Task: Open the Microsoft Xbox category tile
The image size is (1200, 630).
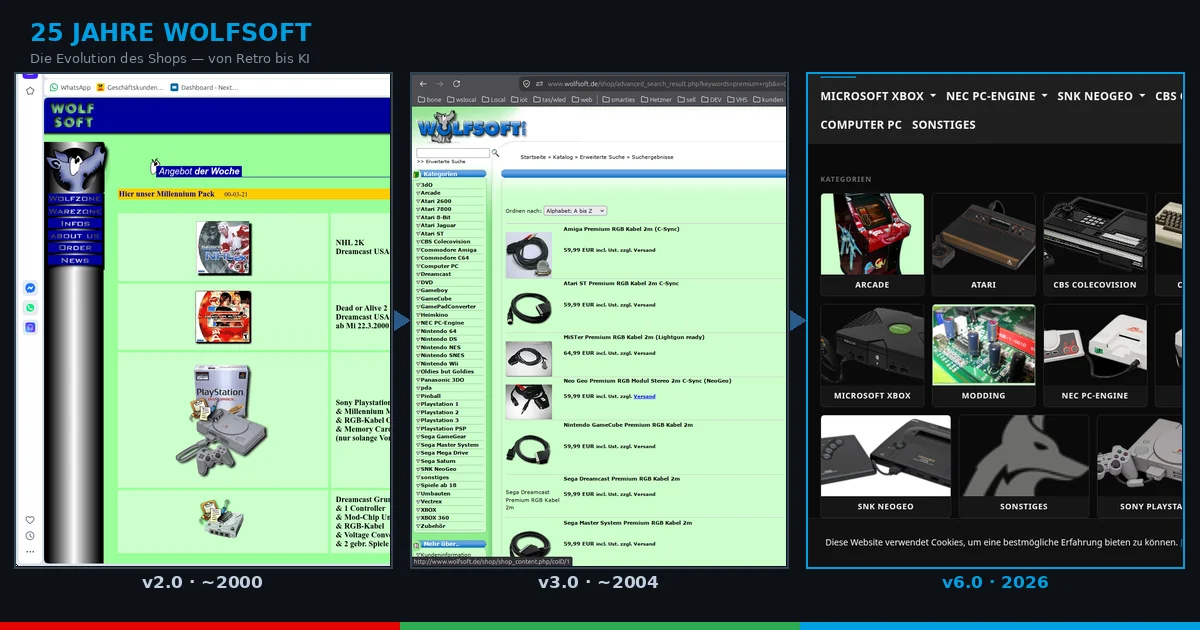Action: click(x=872, y=355)
